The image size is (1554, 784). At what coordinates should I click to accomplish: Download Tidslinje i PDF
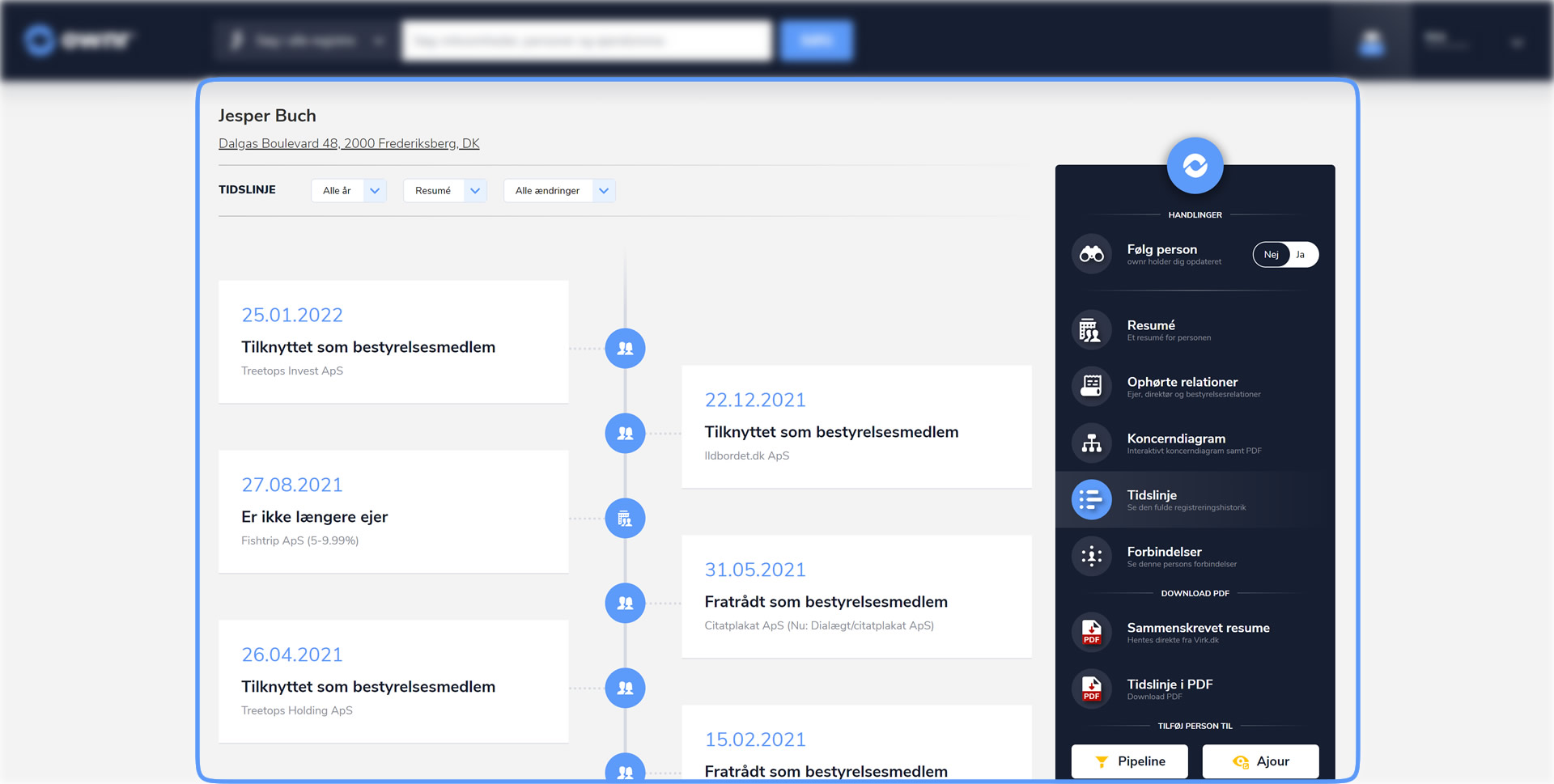click(1195, 689)
